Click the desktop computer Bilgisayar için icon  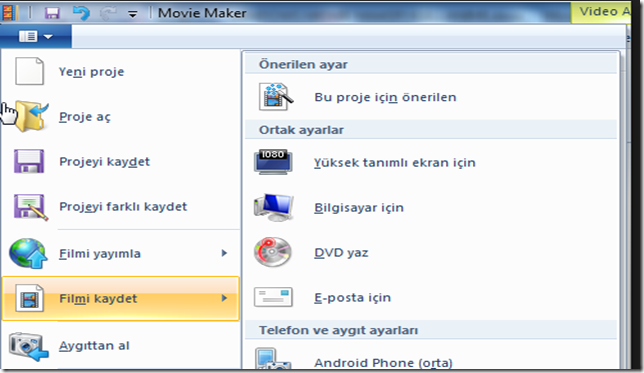coord(274,207)
